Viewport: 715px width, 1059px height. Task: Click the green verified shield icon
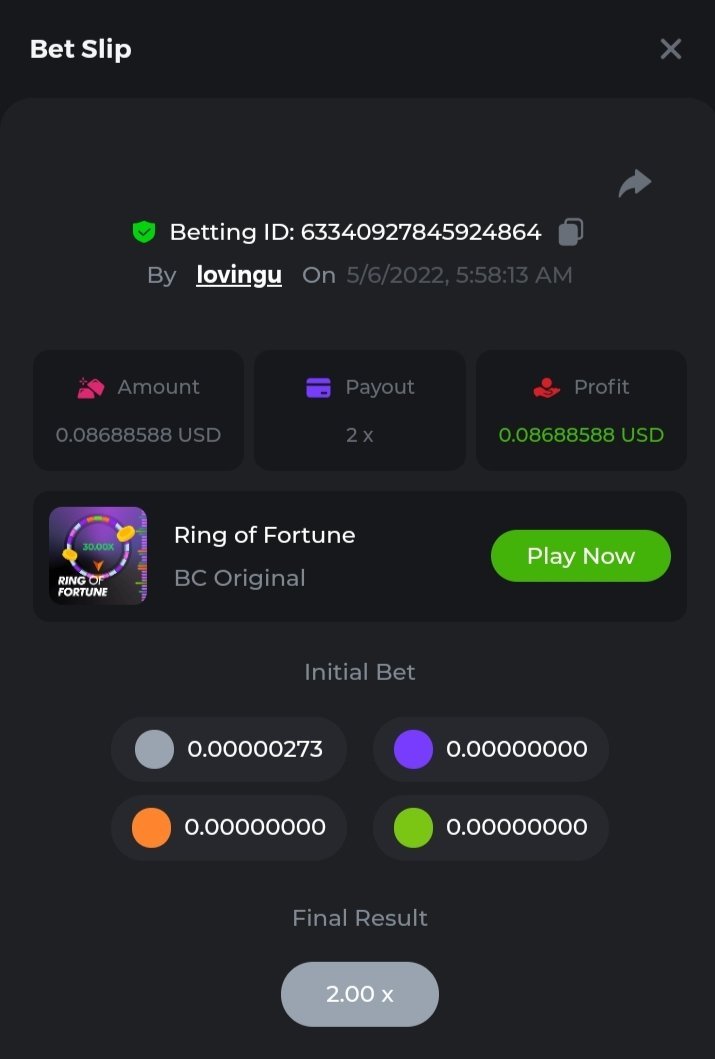pos(144,232)
